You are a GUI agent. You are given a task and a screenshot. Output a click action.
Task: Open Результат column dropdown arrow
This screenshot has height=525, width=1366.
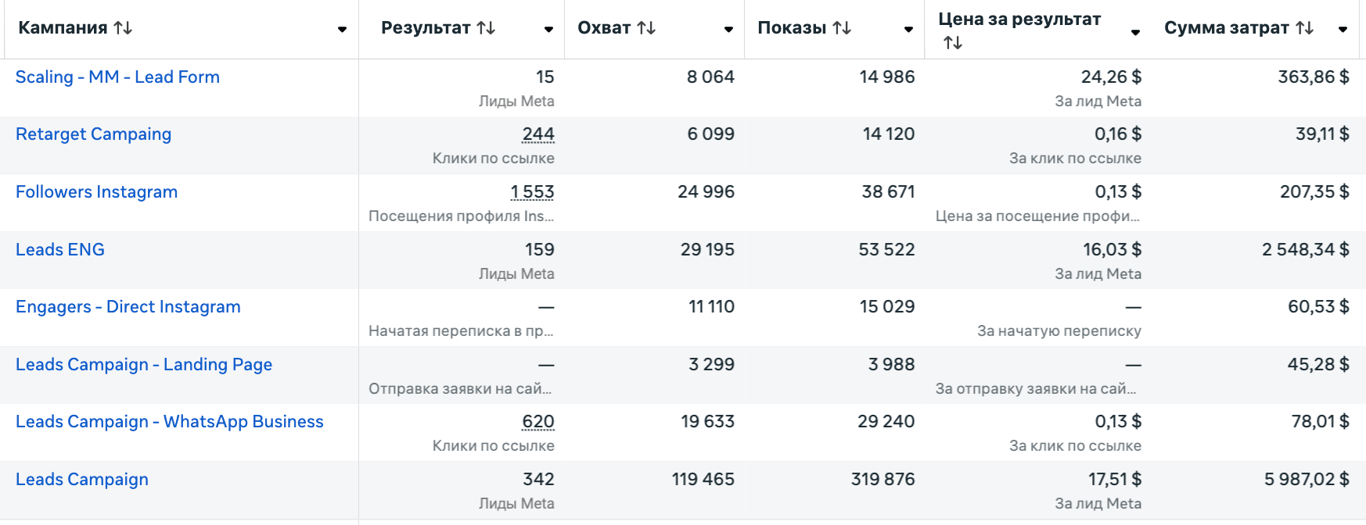(x=548, y=30)
